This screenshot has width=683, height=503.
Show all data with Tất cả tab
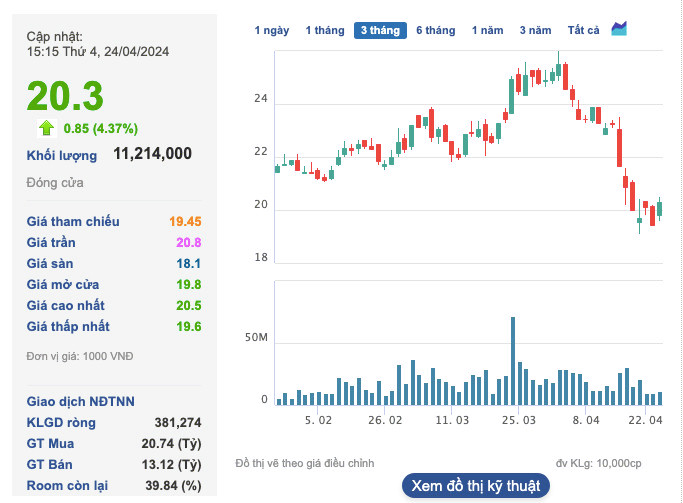pyautogui.click(x=583, y=30)
